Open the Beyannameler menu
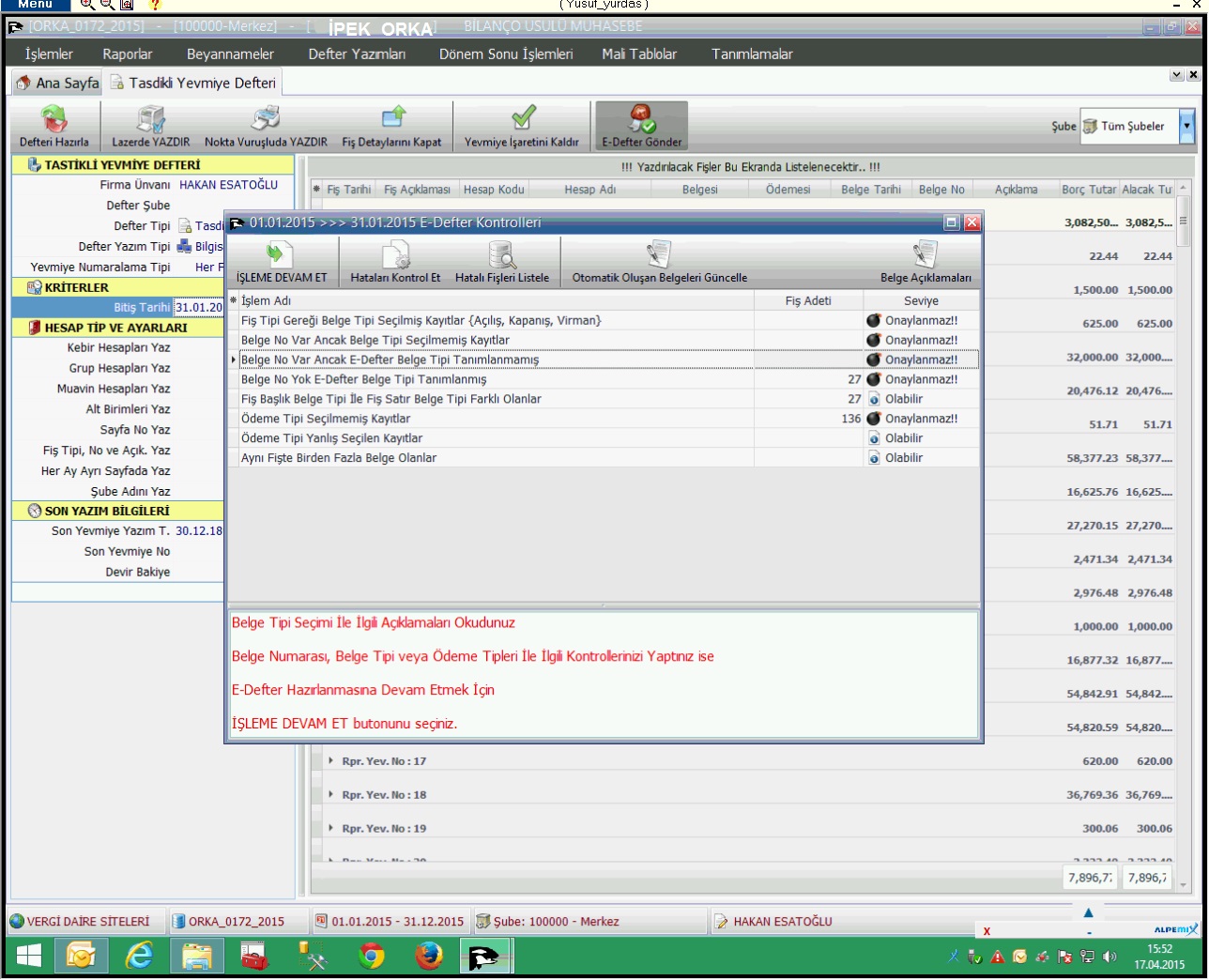 [230, 54]
